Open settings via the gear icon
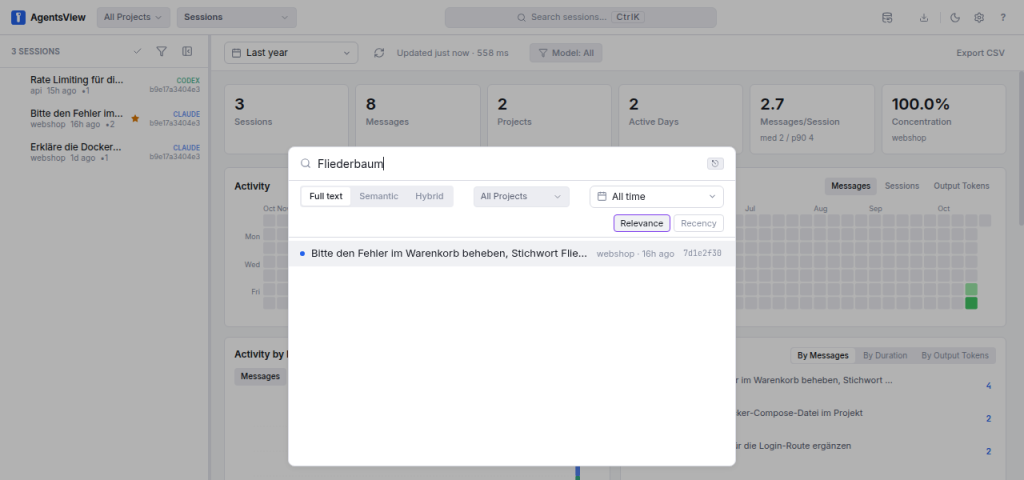The width and height of the screenshot is (1024, 480). pyautogui.click(x=979, y=18)
